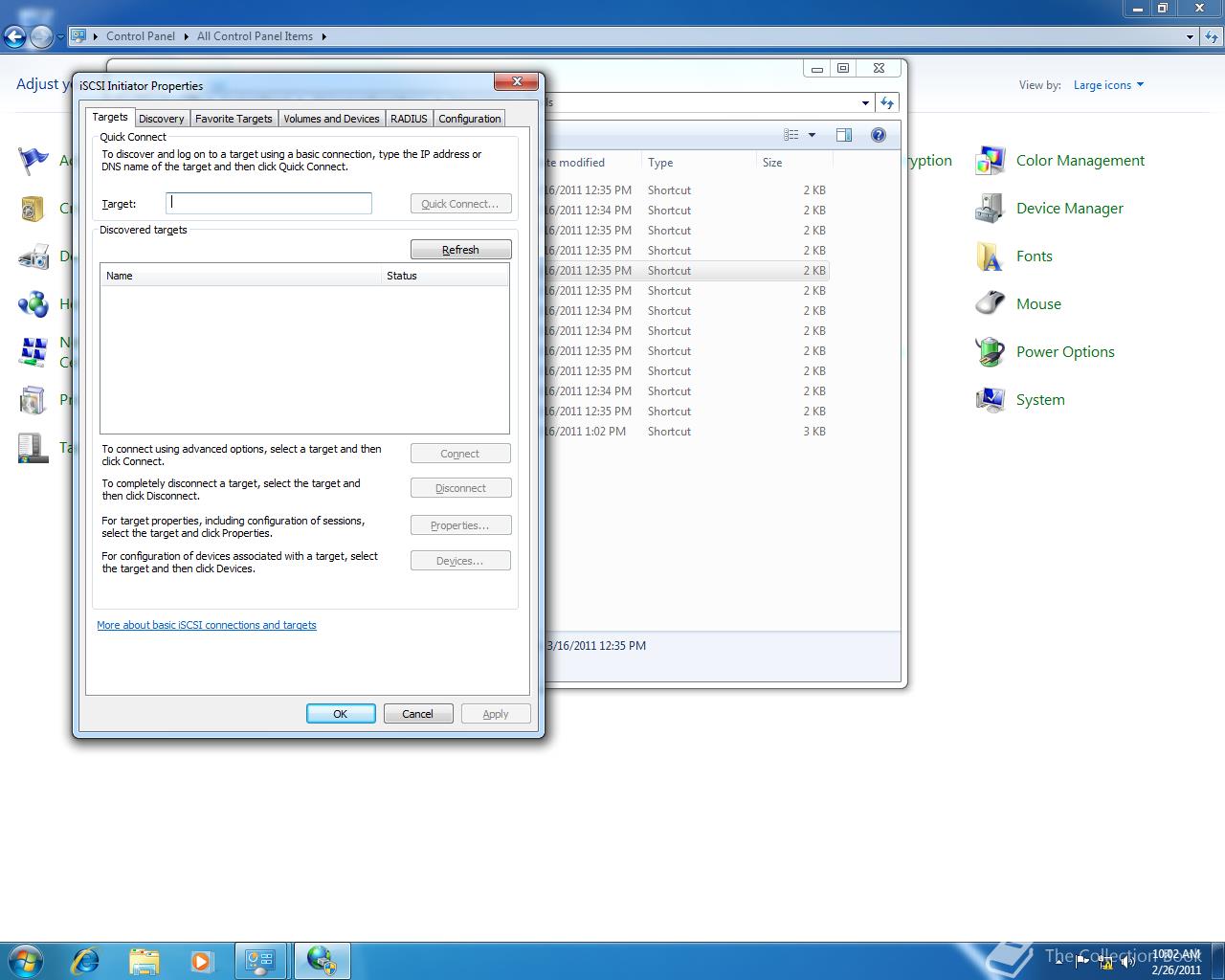Switch to Volumes and Devices tab
The height and width of the screenshot is (980, 1225).
331,119
